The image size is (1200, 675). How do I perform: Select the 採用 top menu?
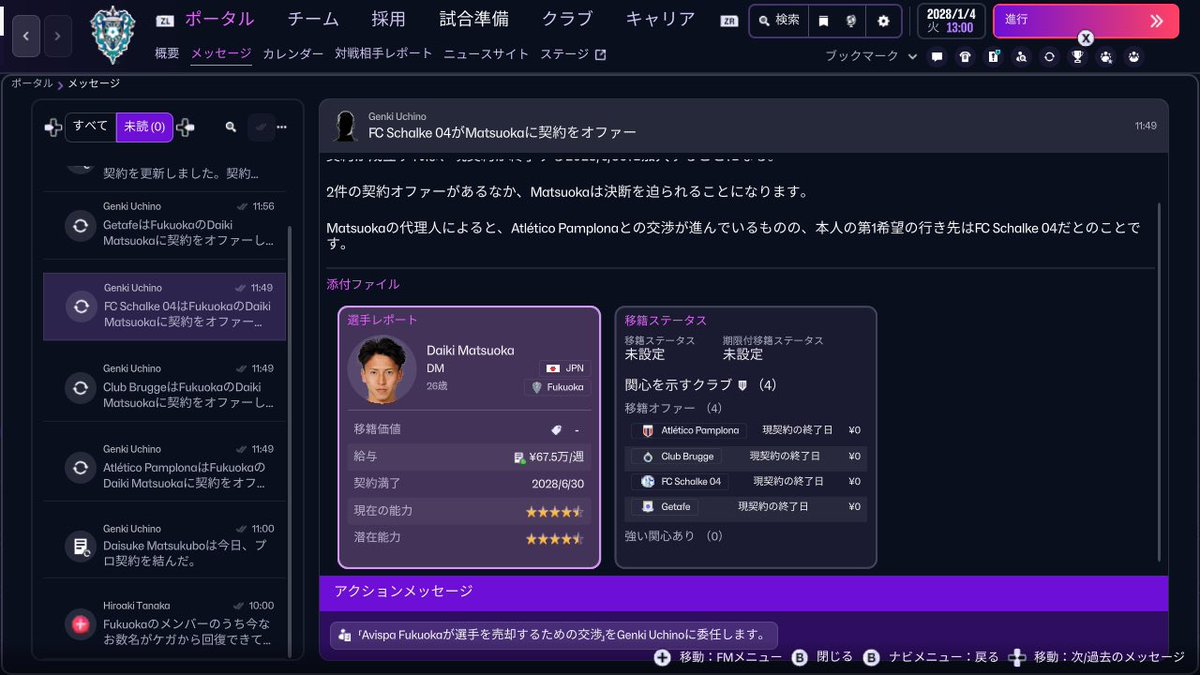(388, 19)
